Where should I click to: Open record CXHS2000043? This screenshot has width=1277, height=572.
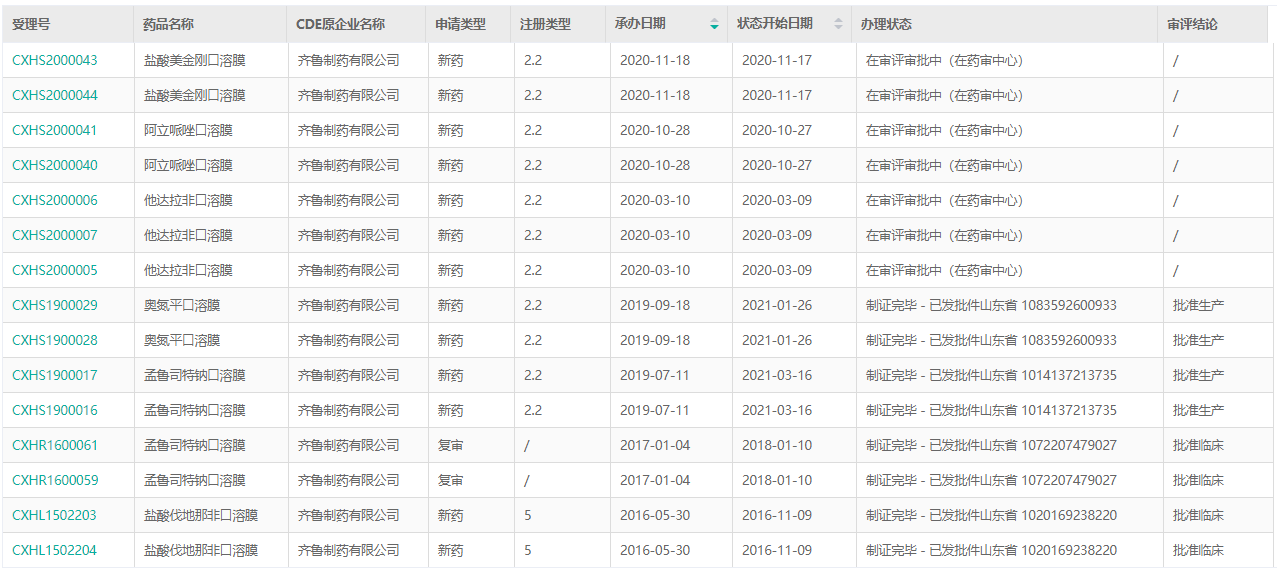[55, 60]
